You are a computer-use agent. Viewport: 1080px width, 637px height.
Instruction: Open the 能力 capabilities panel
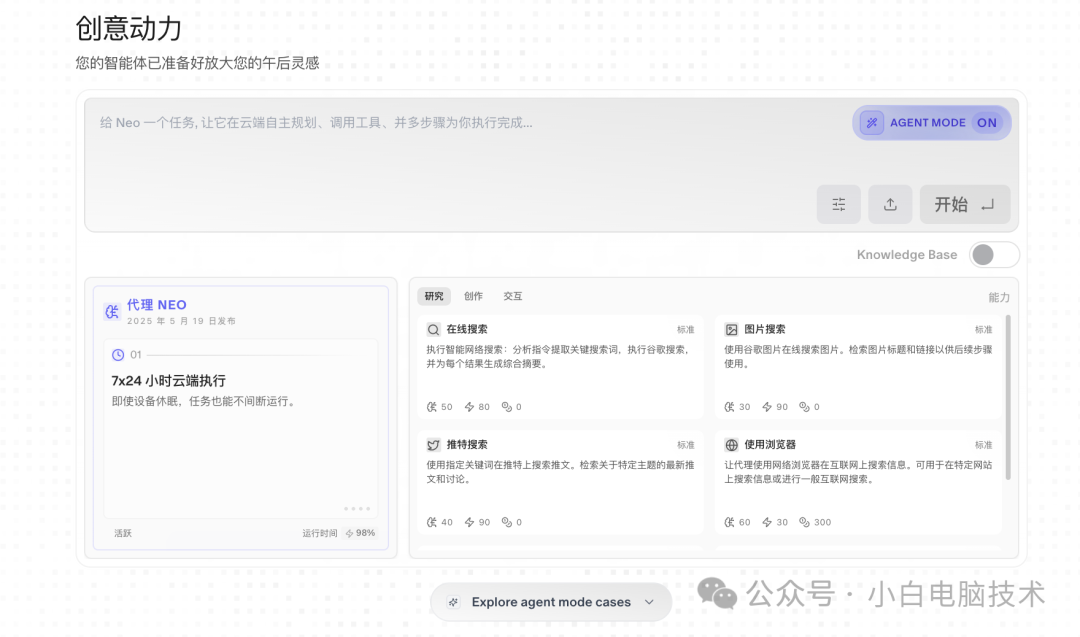1000,297
